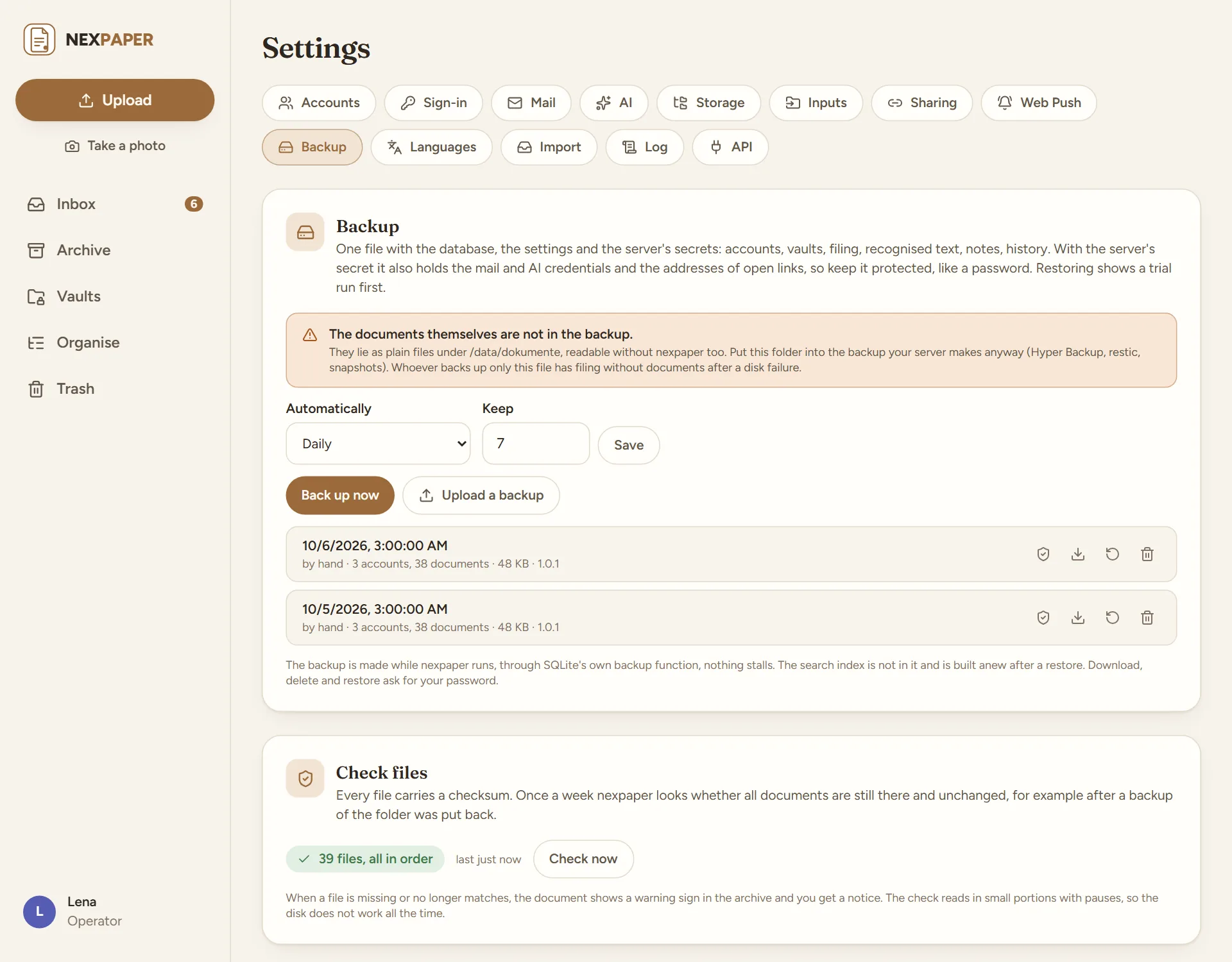This screenshot has height=962, width=1232.
Task: Open Vaults in the sidebar
Action: [x=115, y=296]
